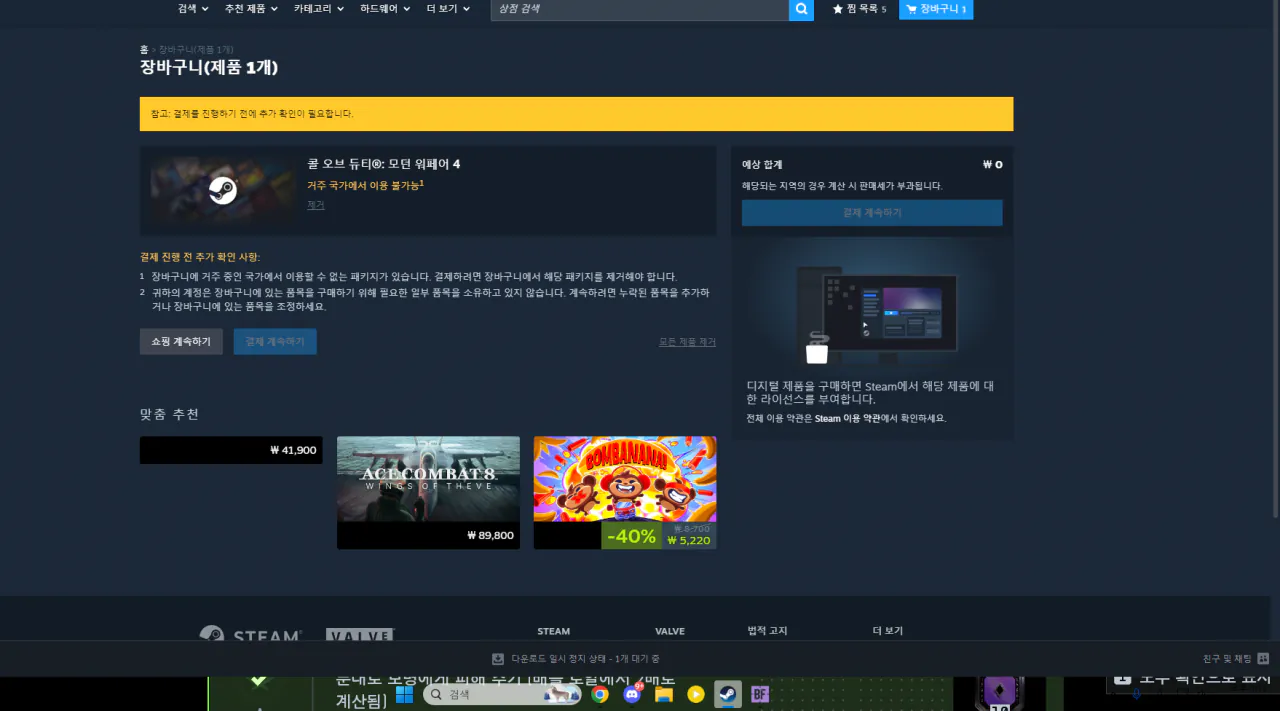Click the yellow checkout notice banner text

point(252,114)
